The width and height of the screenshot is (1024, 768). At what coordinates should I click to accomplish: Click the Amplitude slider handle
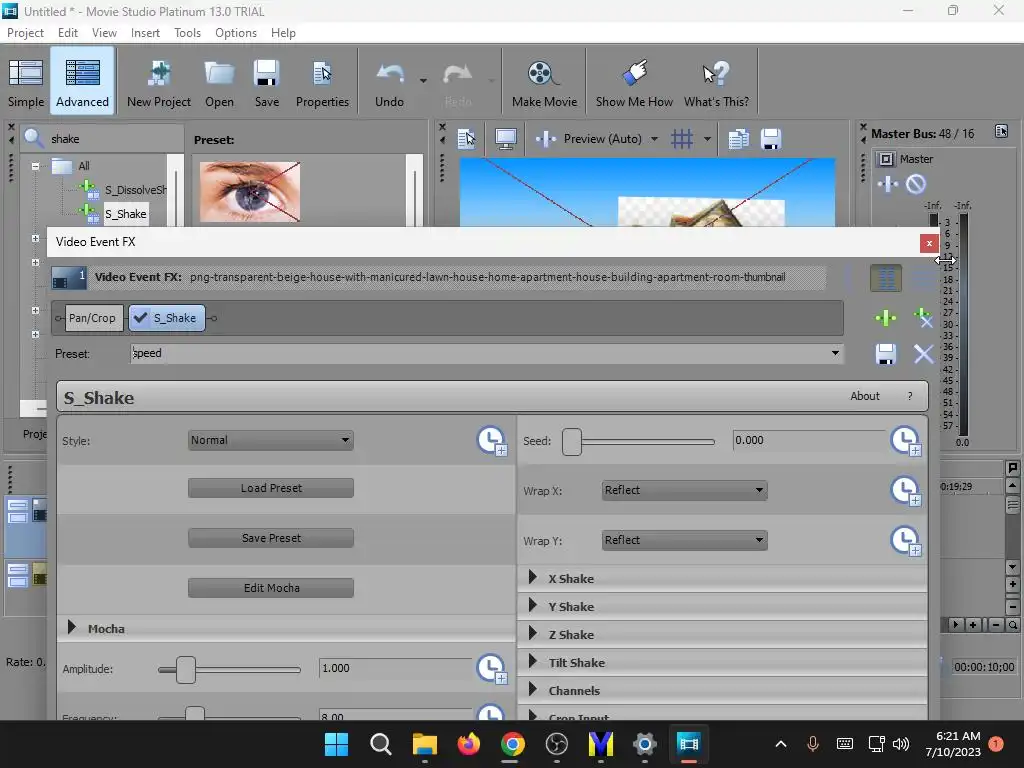point(185,669)
